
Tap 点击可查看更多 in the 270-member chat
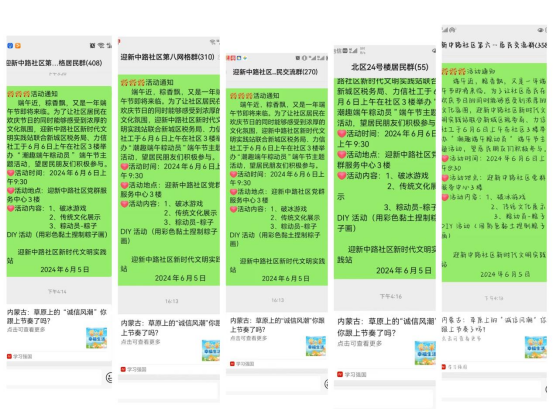point(249,338)
